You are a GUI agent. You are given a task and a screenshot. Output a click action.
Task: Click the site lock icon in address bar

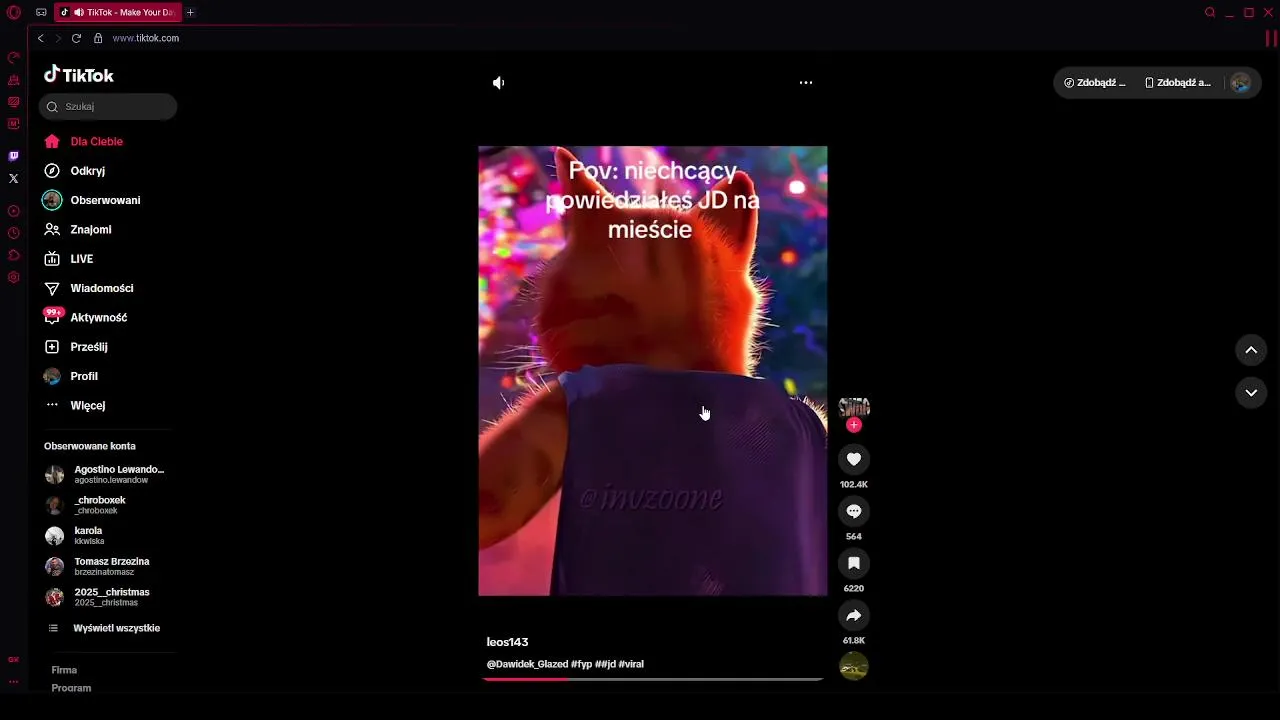pyautogui.click(x=98, y=38)
